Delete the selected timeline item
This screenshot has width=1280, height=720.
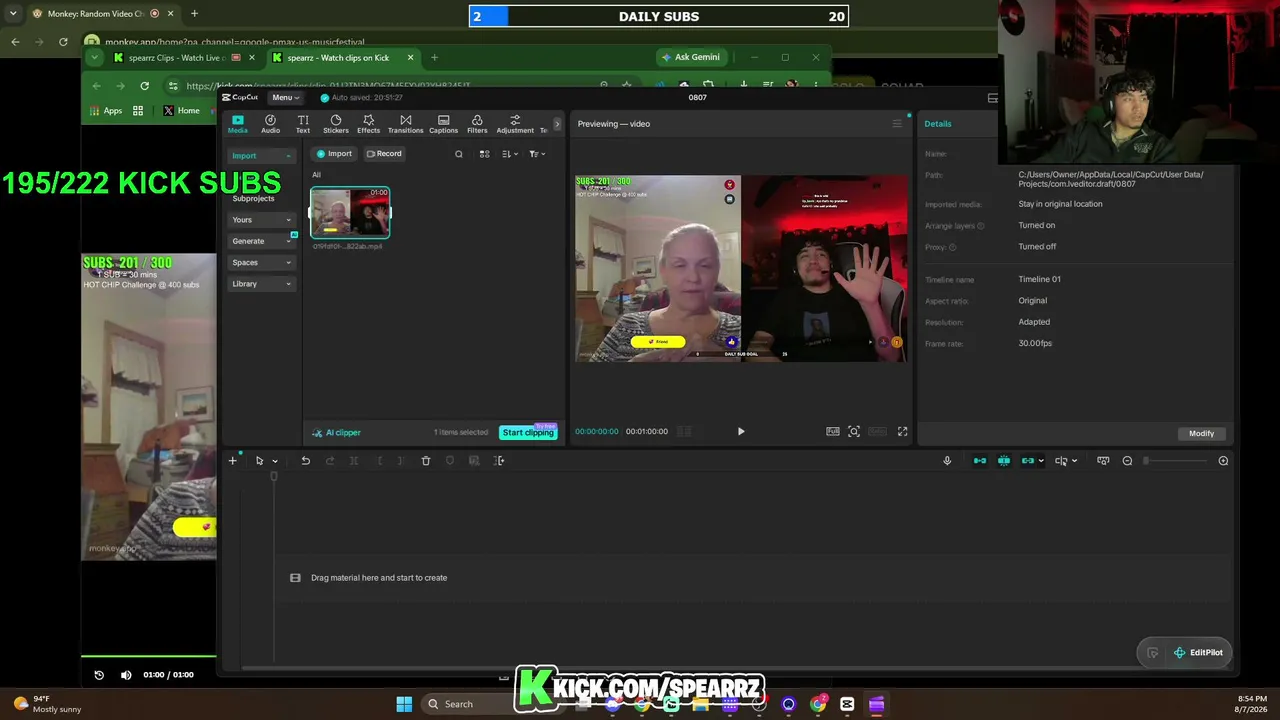(425, 461)
